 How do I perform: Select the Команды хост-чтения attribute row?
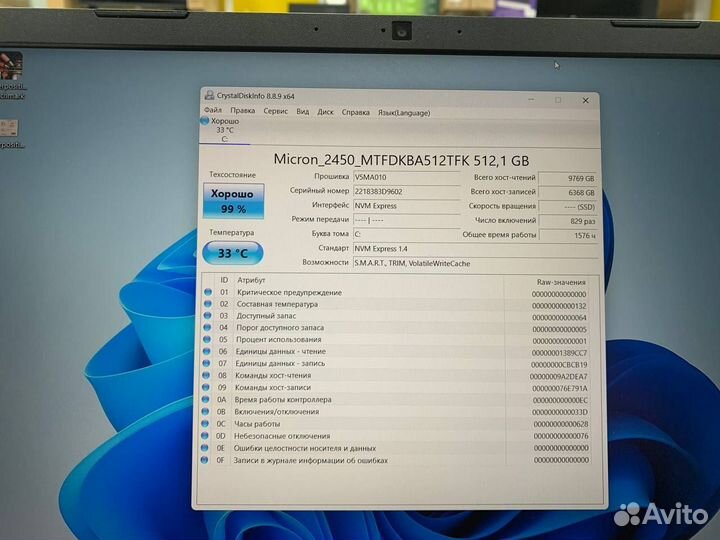(400, 376)
